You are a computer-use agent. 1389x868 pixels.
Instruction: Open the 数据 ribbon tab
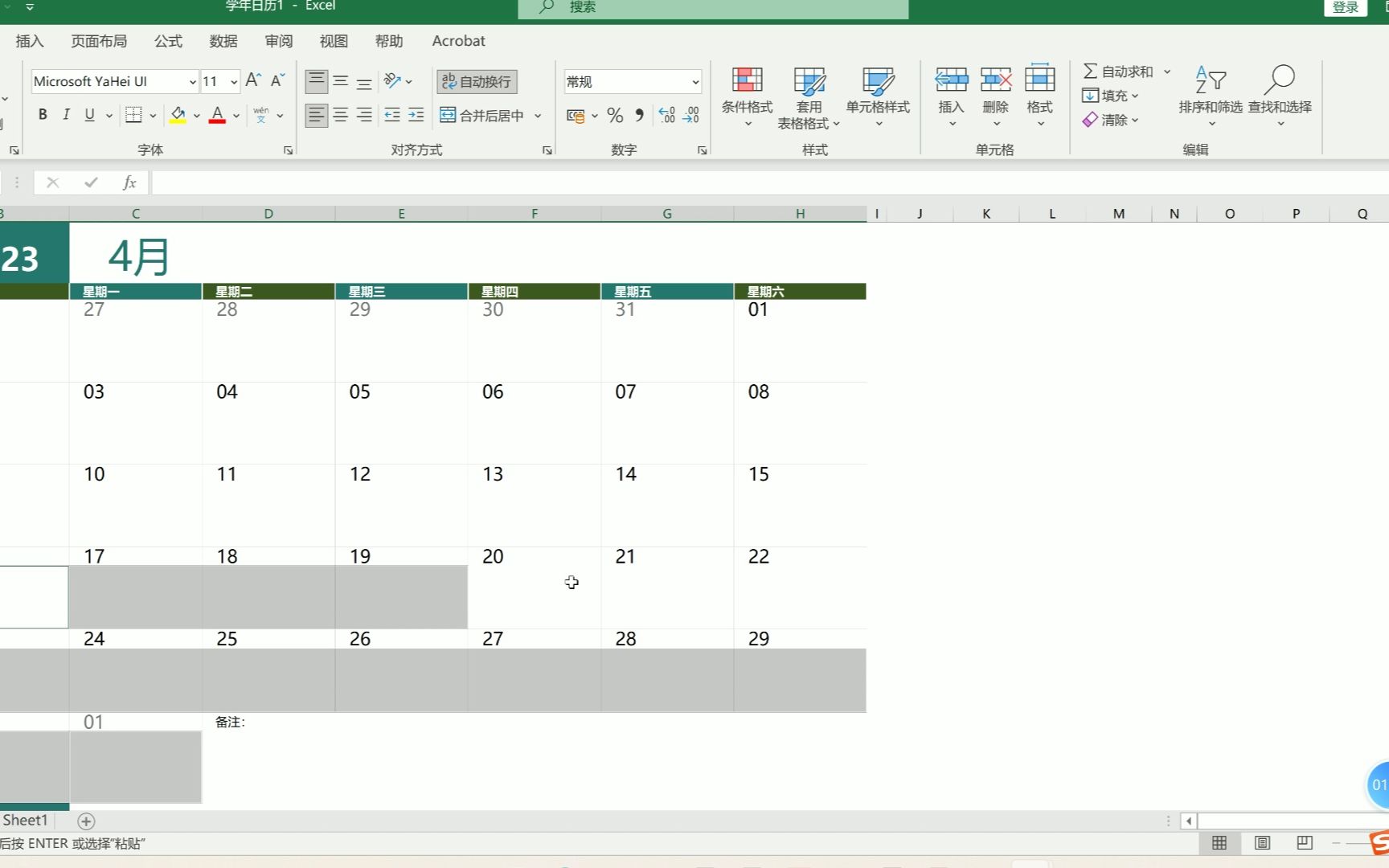223,41
